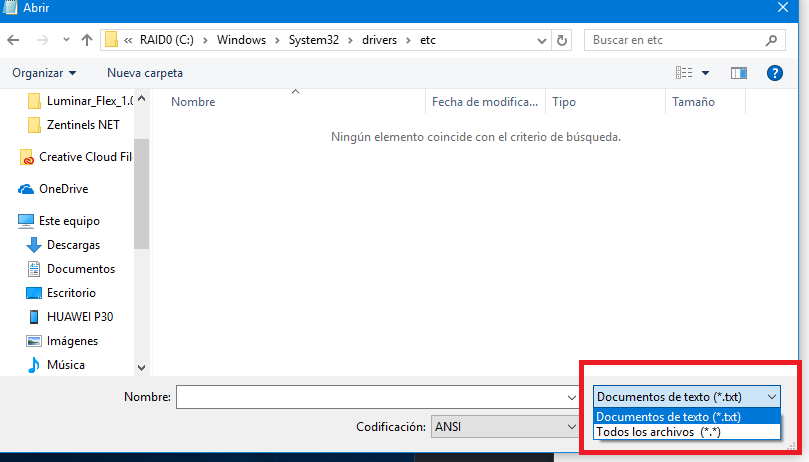Image resolution: width=809 pixels, height=462 pixels.
Task: Toggle the preview pane icon
Action: (x=739, y=73)
